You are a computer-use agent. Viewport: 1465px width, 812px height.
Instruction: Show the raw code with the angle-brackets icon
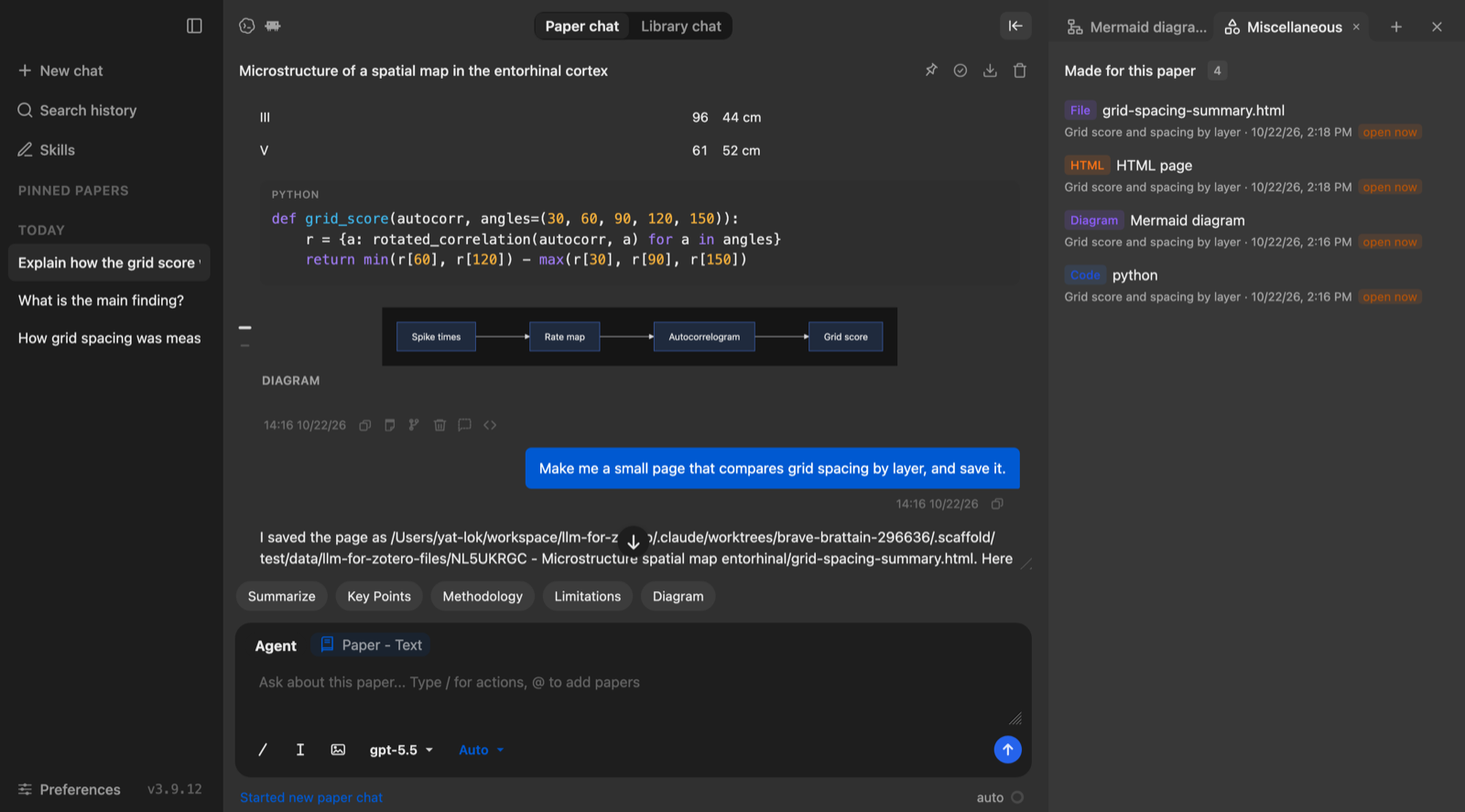(490, 425)
